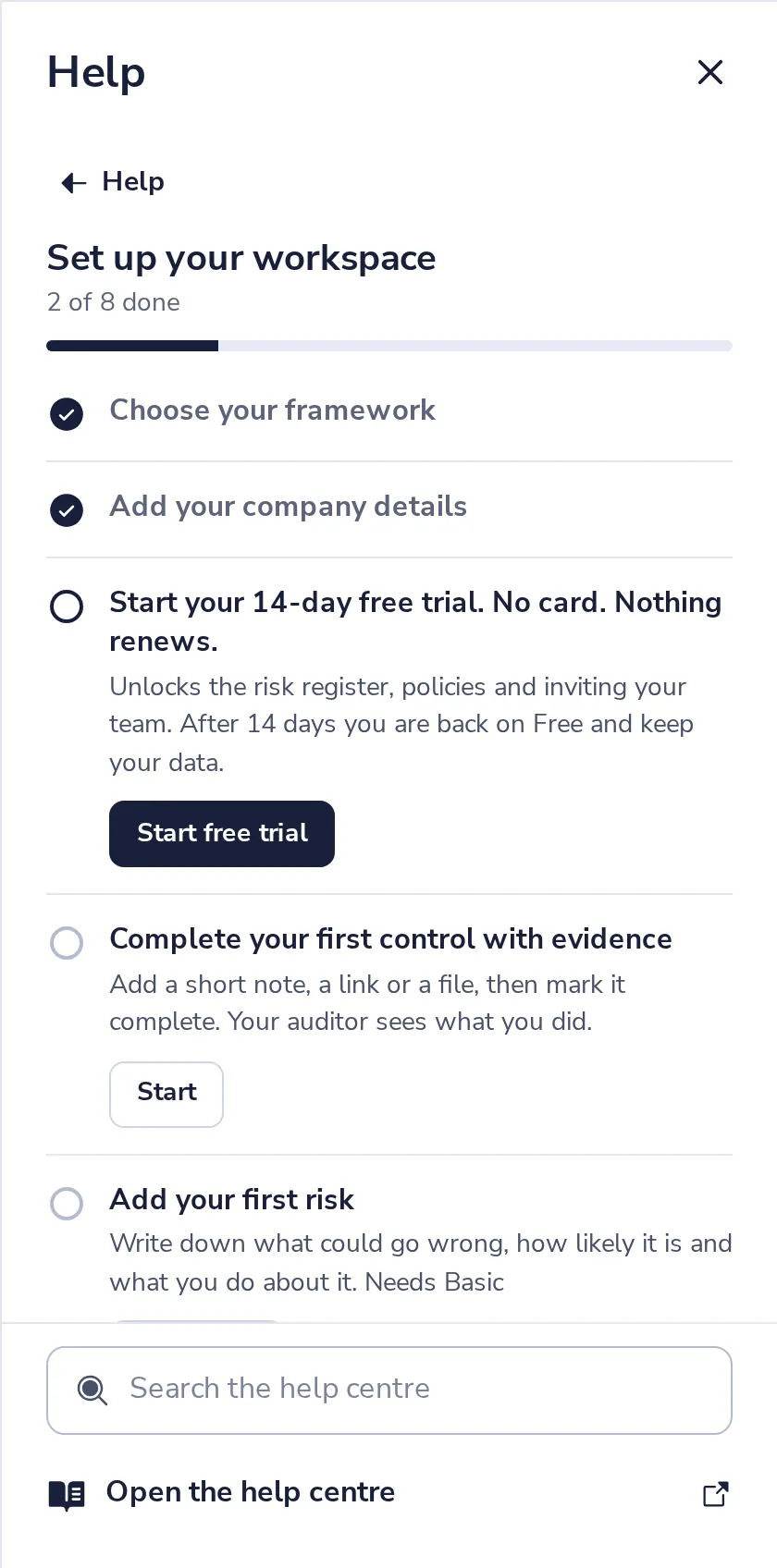
Task: Click the back arrow icon beside Help
Action: pos(73,183)
